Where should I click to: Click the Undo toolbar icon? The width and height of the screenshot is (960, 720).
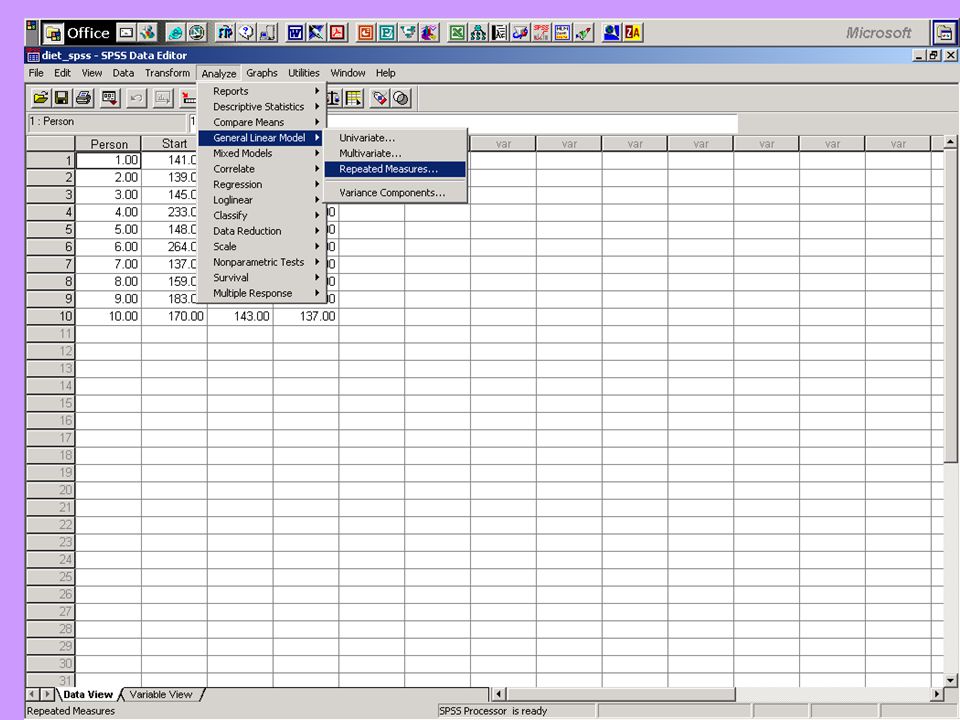(x=136, y=98)
